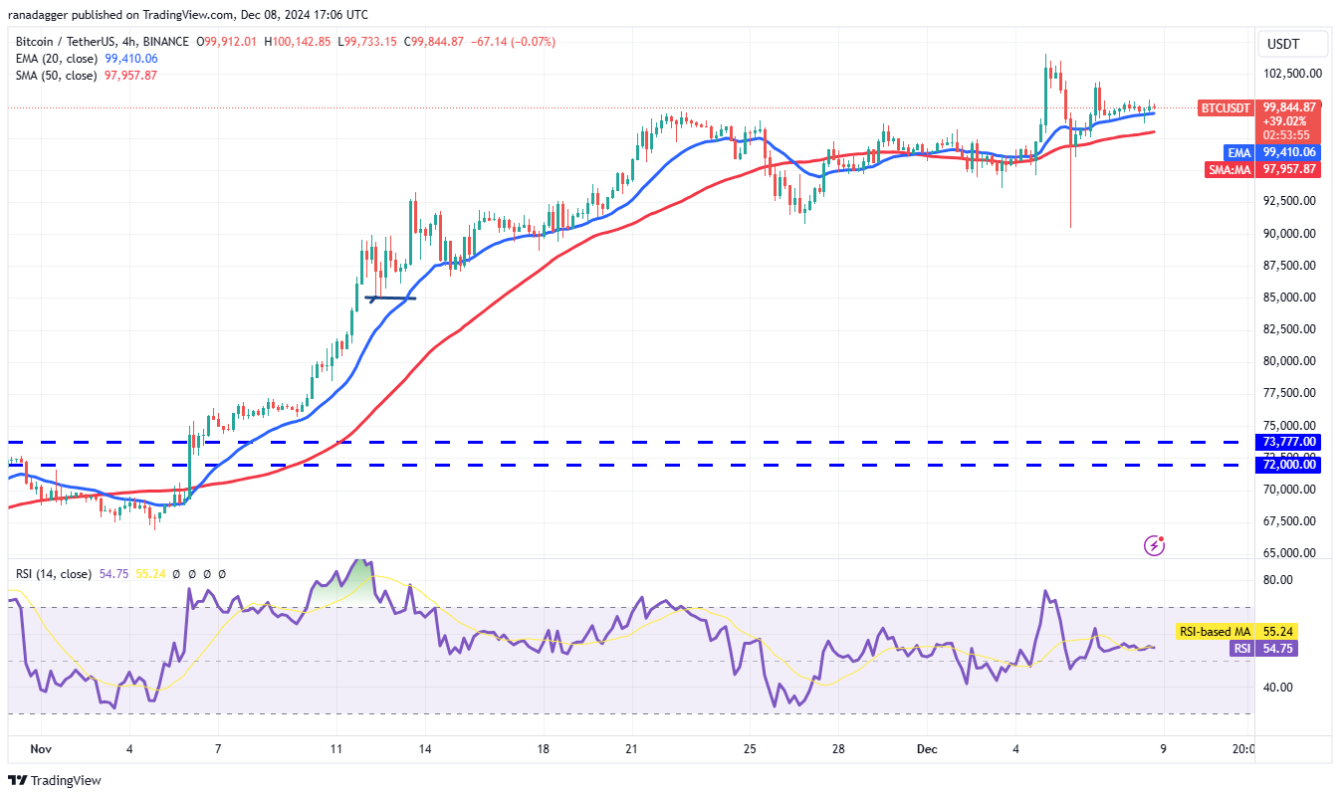Click the BTCUSDT price tag label
This screenshot has width=1340, height=795.
point(1226,107)
